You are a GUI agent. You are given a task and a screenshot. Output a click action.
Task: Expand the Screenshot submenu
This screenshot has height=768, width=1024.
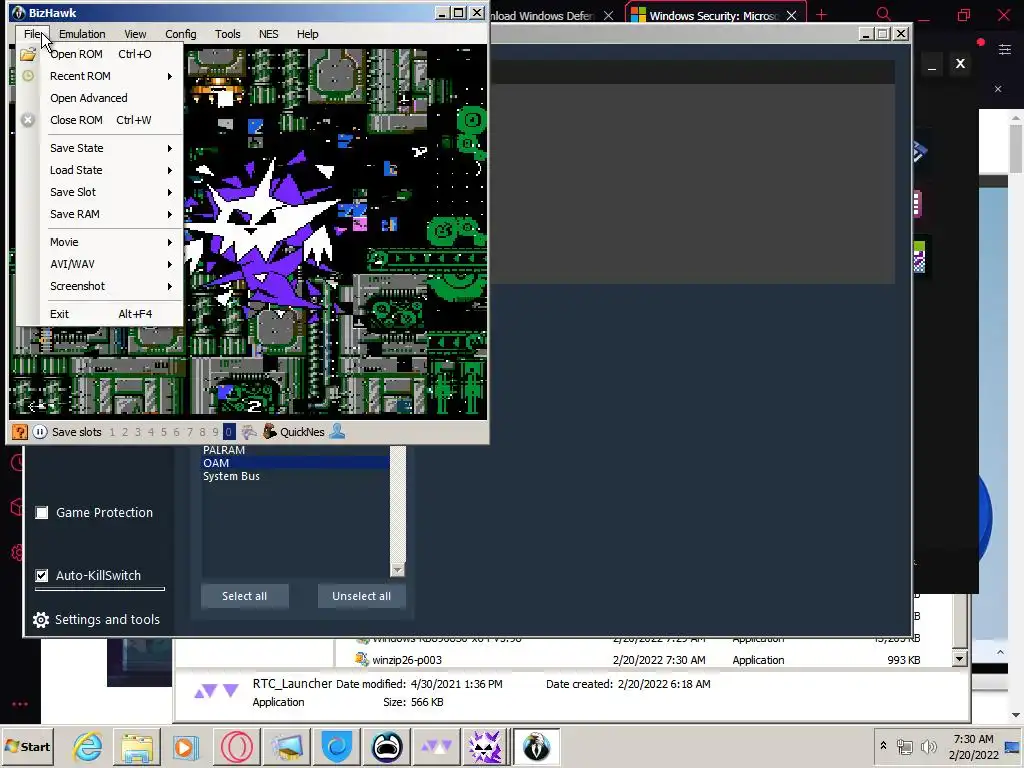(x=99, y=286)
